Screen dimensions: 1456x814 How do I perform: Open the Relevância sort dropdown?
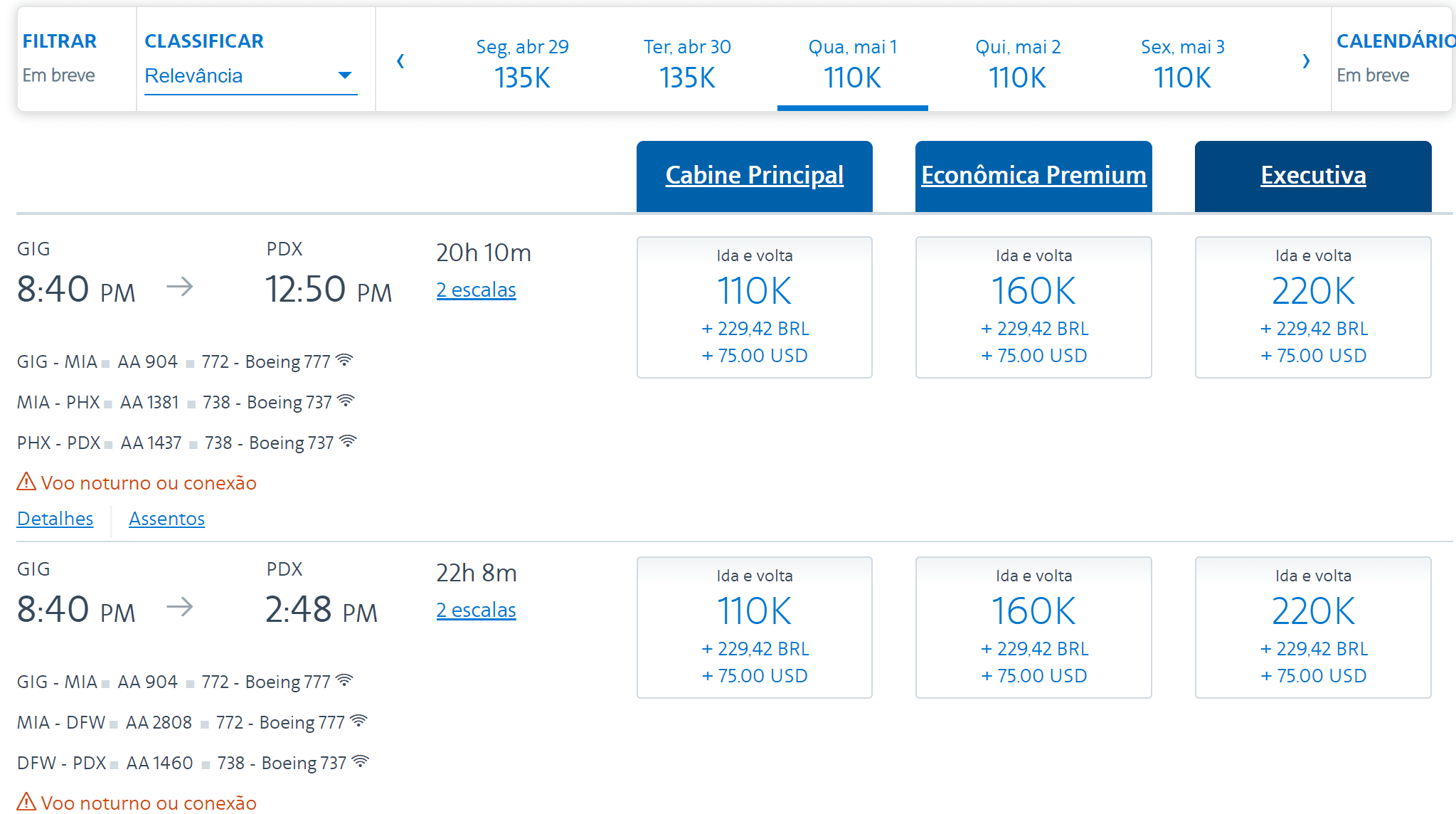[250, 75]
